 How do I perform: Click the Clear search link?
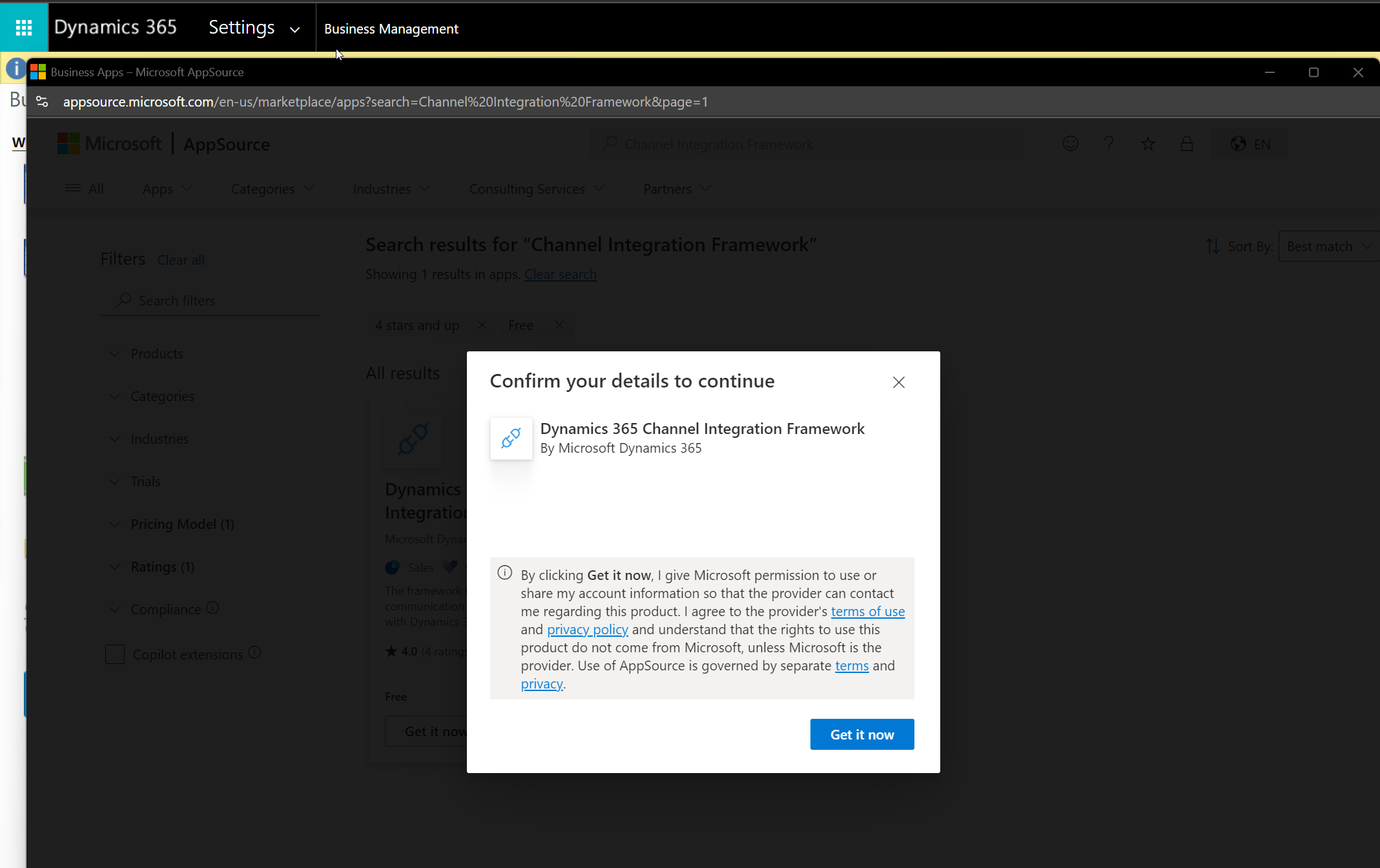click(561, 274)
